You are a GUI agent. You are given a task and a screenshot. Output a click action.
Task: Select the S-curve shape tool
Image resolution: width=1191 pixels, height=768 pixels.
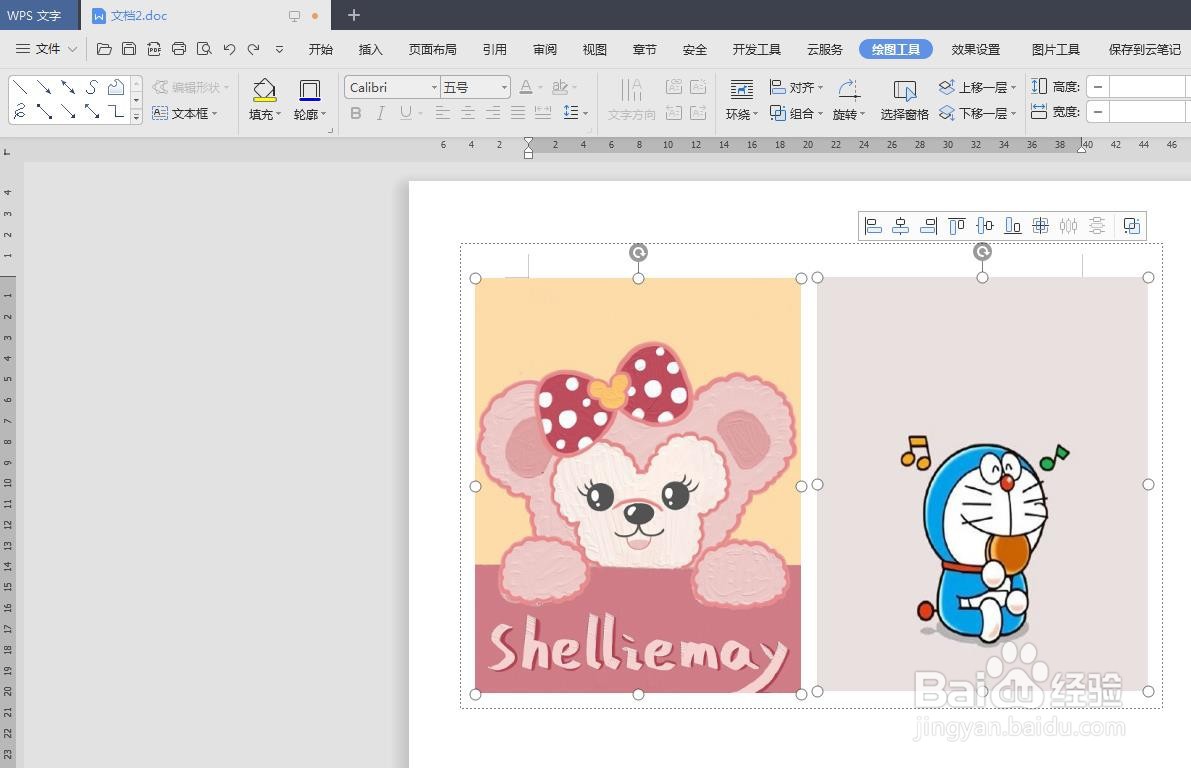(x=92, y=87)
